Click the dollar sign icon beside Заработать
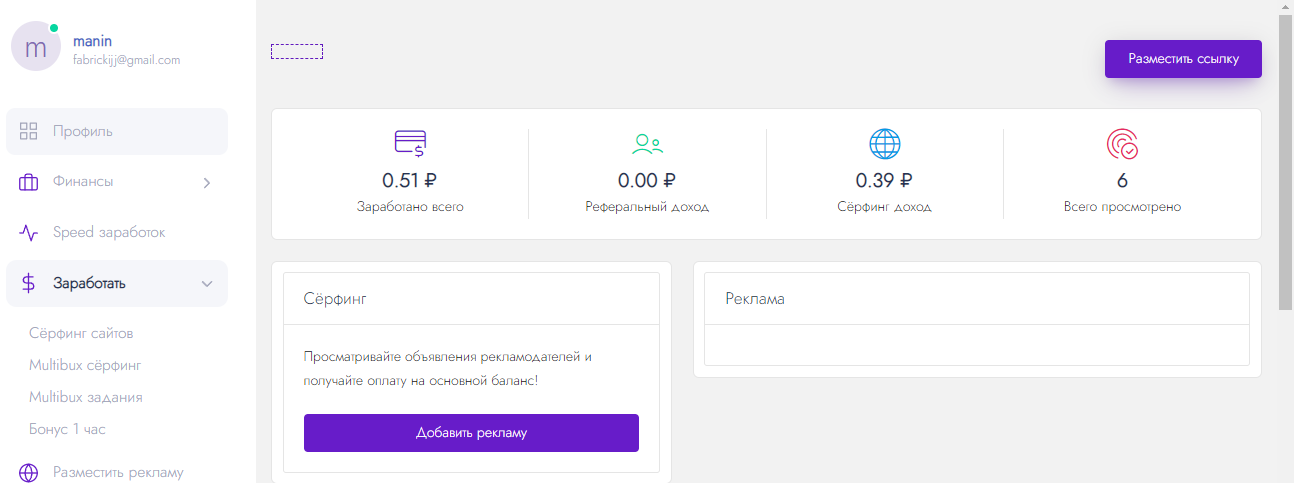The height and width of the screenshot is (483, 1294). coord(28,284)
